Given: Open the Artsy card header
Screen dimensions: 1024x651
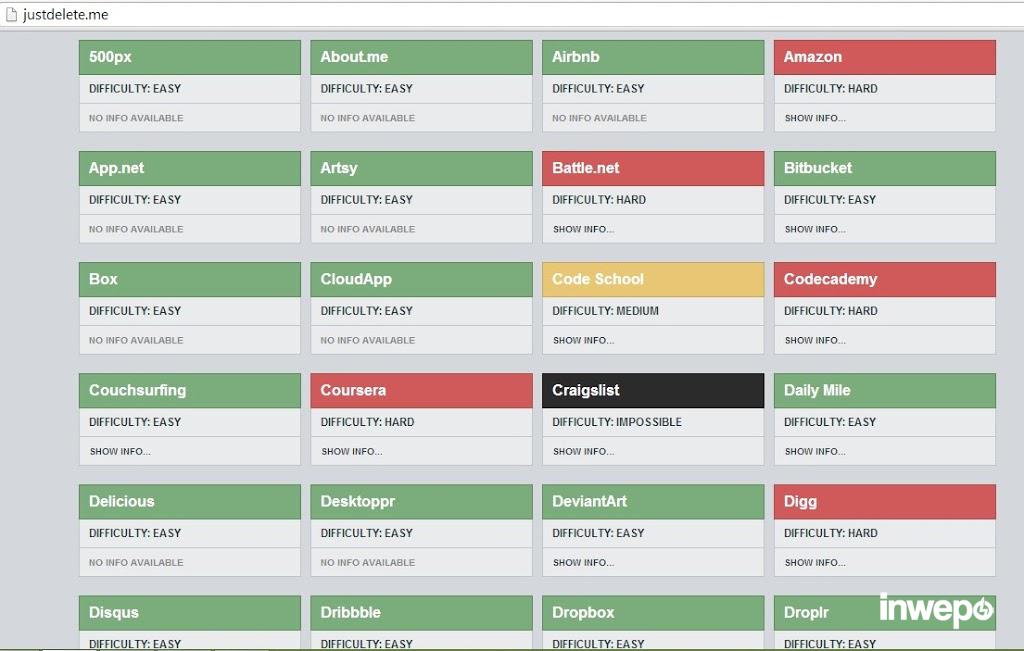Looking at the screenshot, I should [x=421, y=168].
